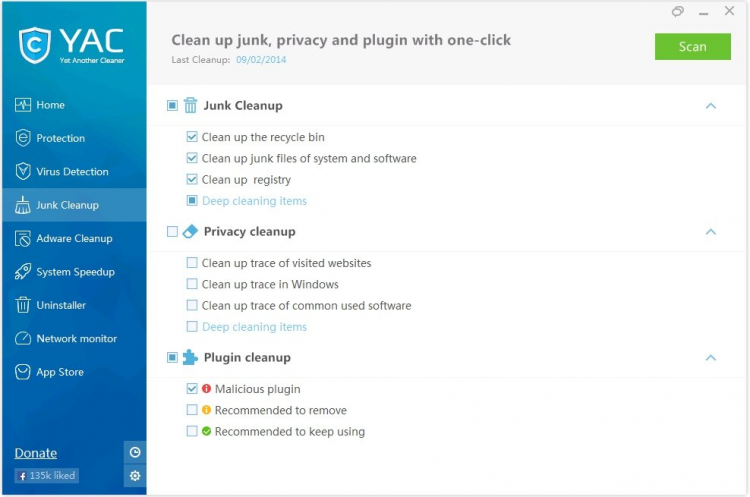750x497 pixels.
Task: Click the clock icon beside Donate
Action: pos(135,452)
